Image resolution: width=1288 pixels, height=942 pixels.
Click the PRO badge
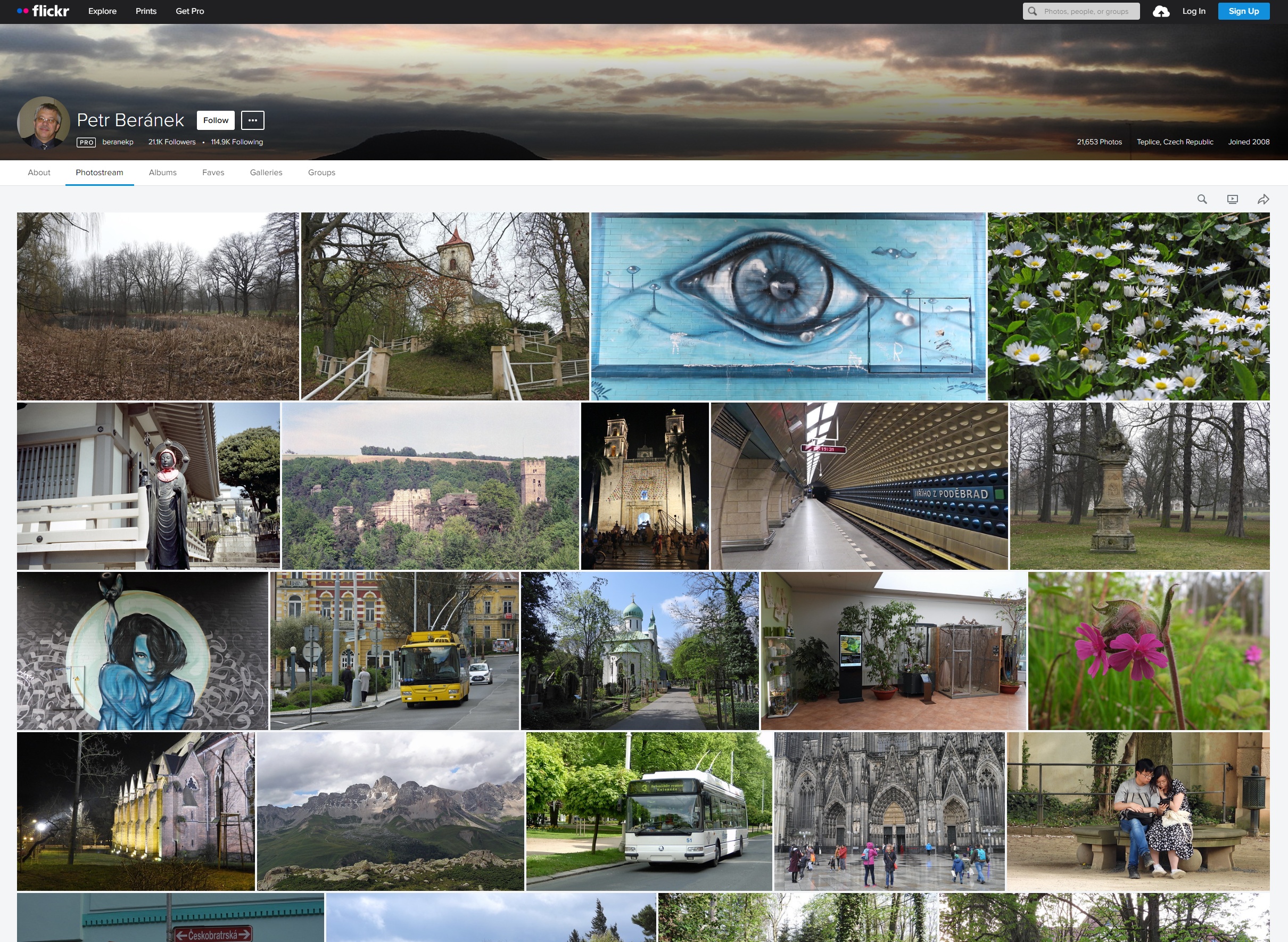(x=86, y=142)
